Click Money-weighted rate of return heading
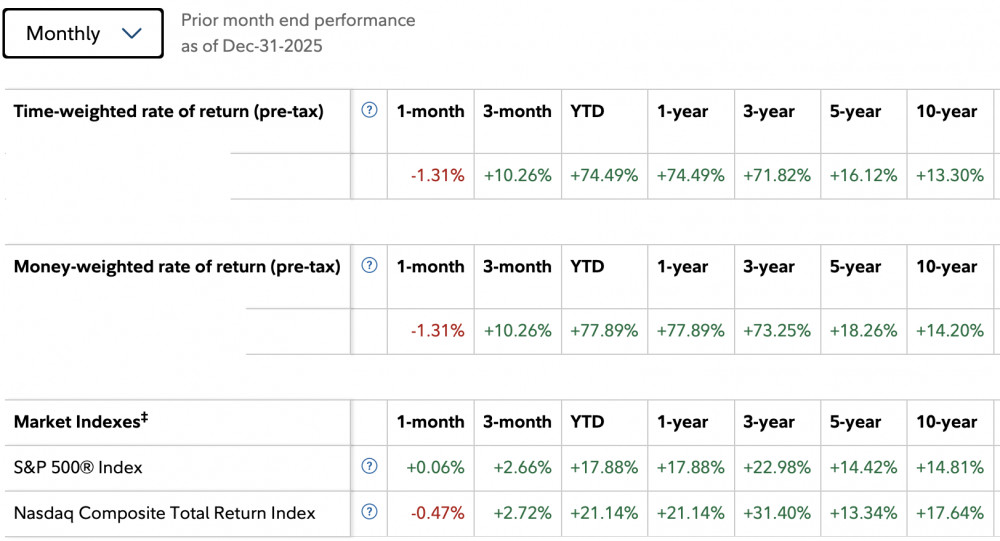 [177, 267]
